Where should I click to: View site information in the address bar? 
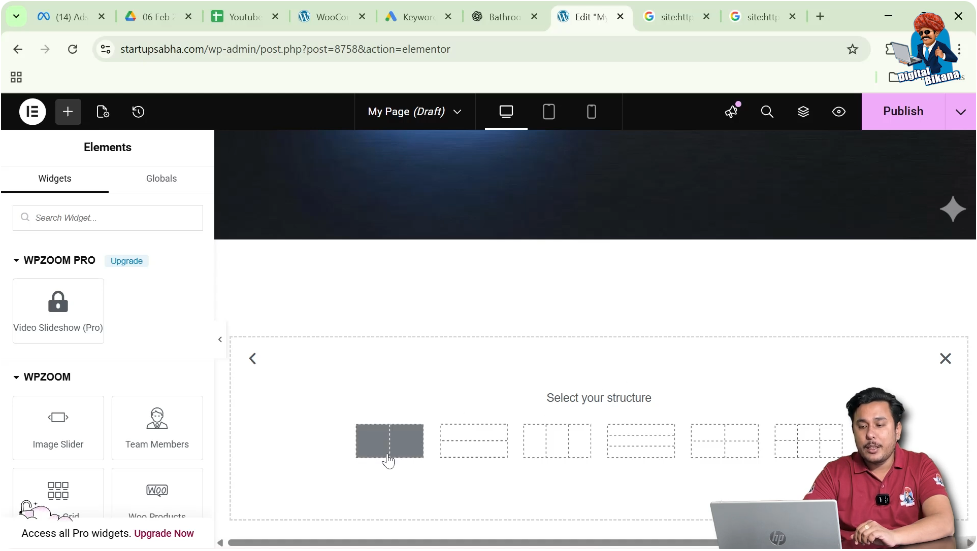tap(105, 49)
